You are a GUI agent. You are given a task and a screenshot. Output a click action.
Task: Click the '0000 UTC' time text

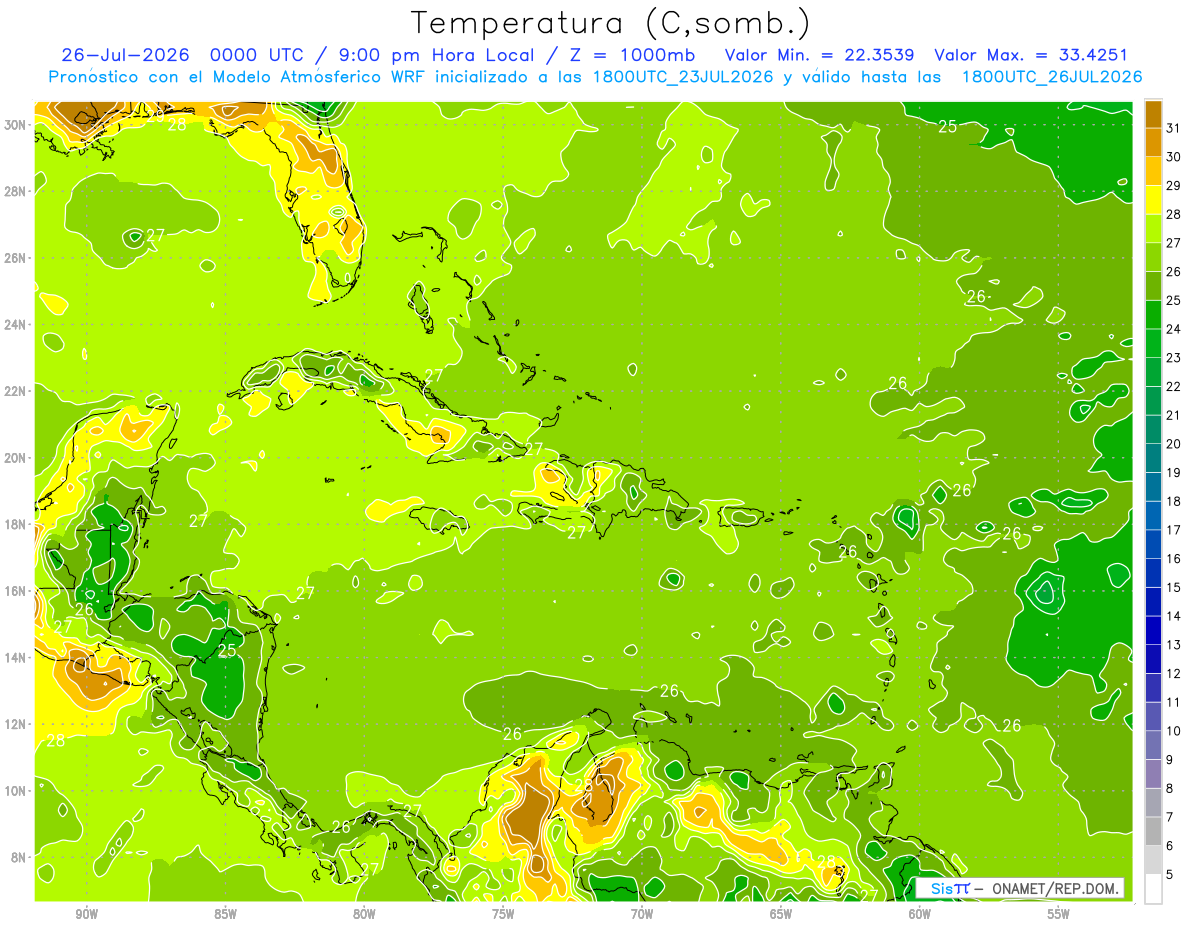257,55
